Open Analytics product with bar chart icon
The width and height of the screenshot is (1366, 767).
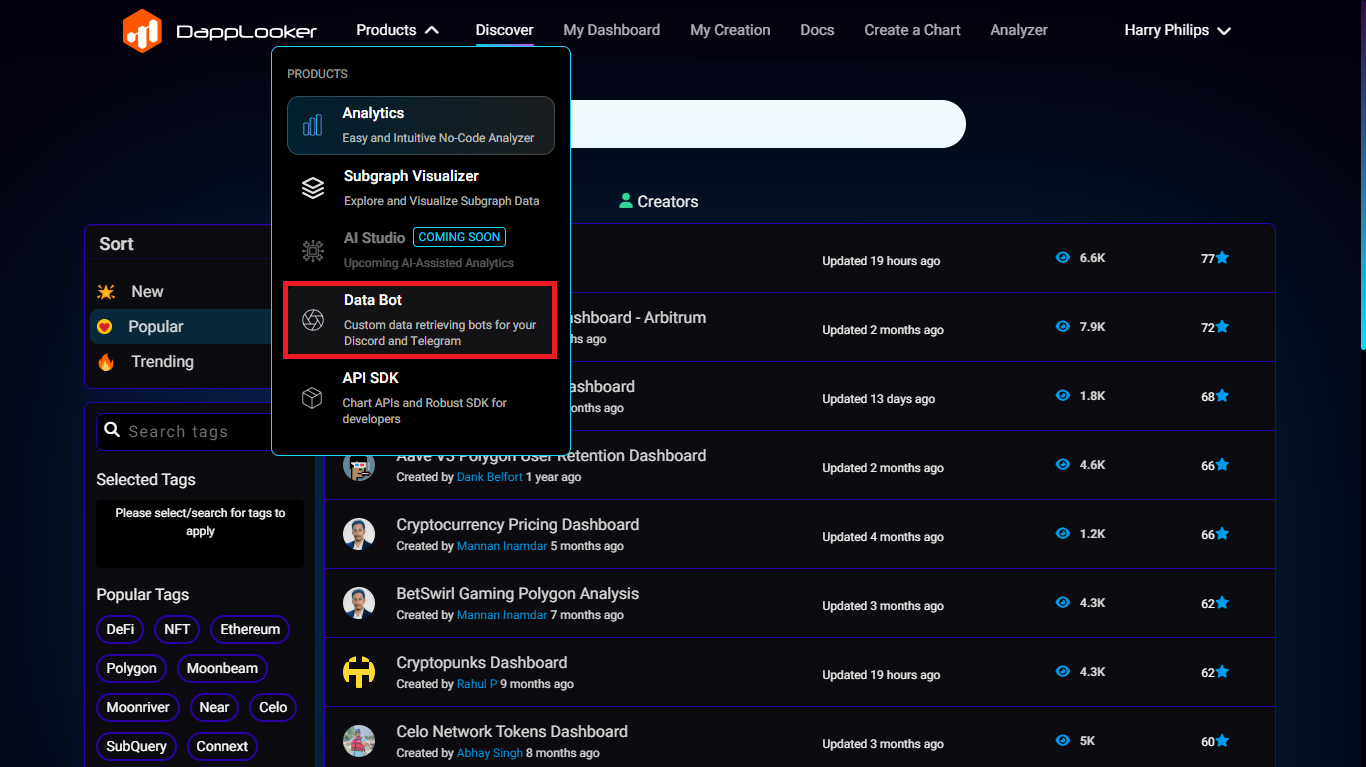(x=313, y=125)
